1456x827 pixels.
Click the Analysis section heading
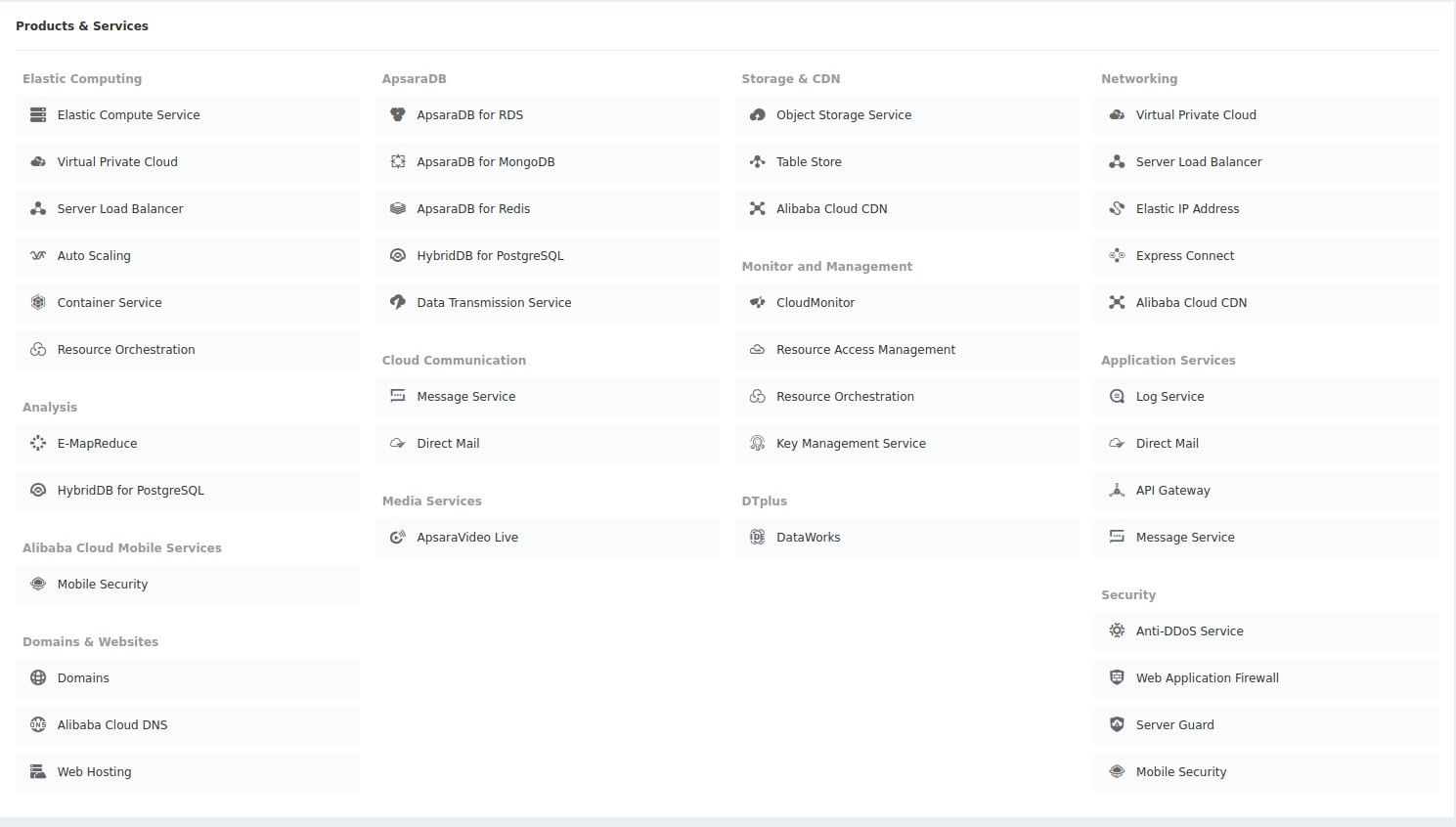click(50, 408)
